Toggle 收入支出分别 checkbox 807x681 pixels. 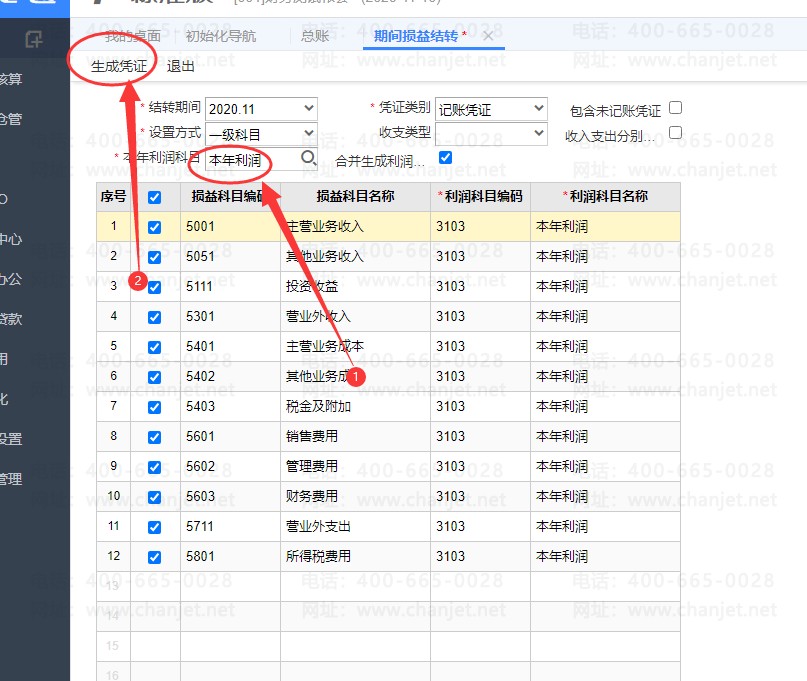[675, 133]
